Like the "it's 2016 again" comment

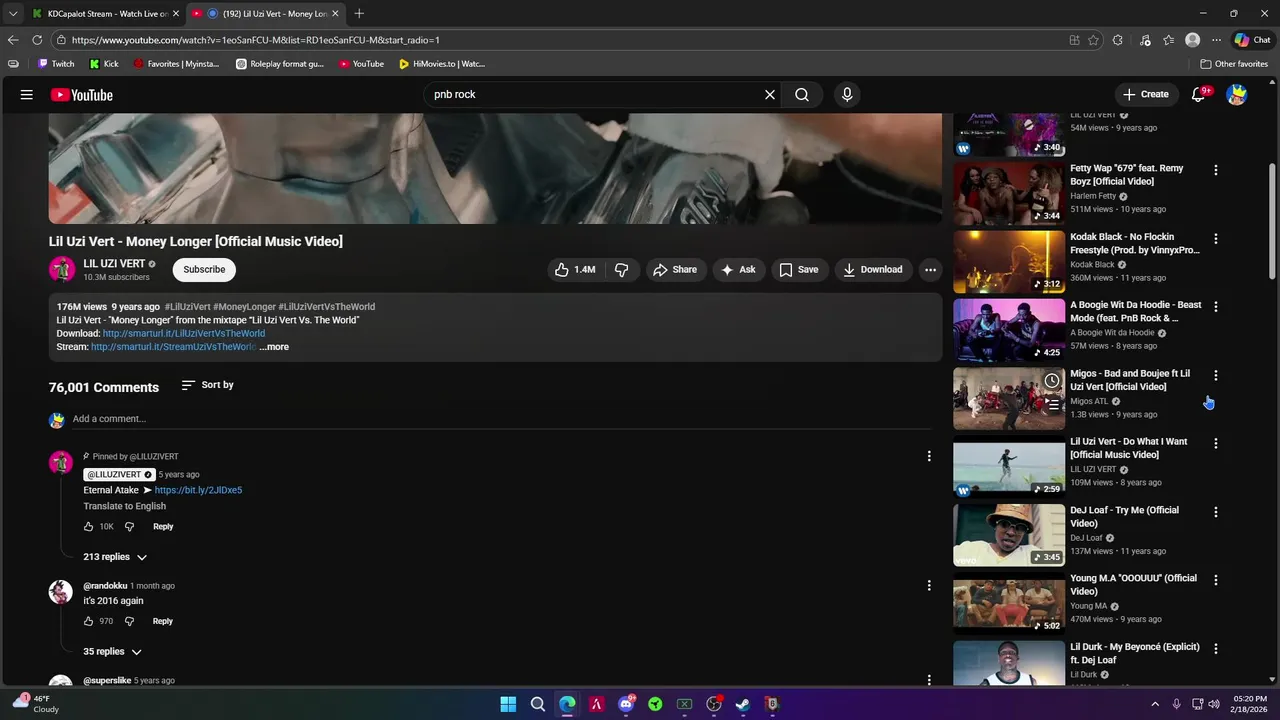pos(89,622)
